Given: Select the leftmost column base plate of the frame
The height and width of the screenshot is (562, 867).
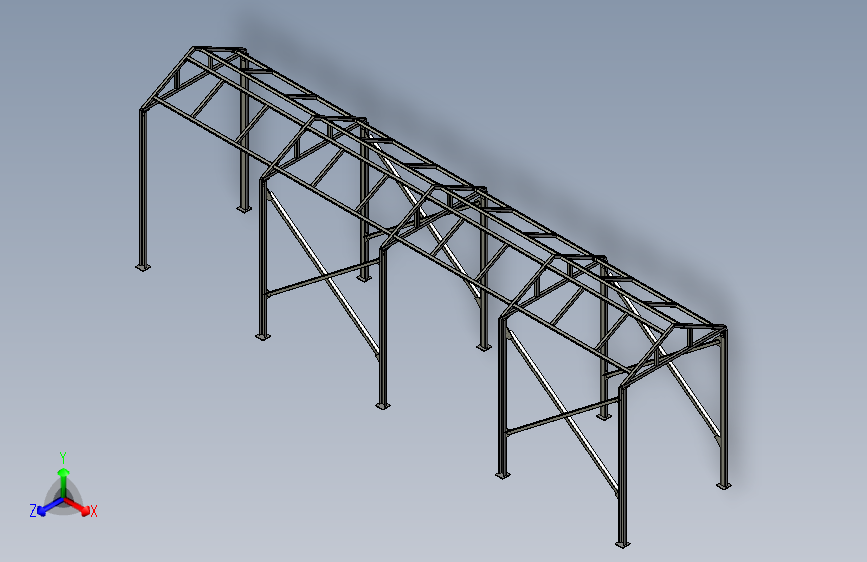Looking at the screenshot, I should tap(143, 268).
